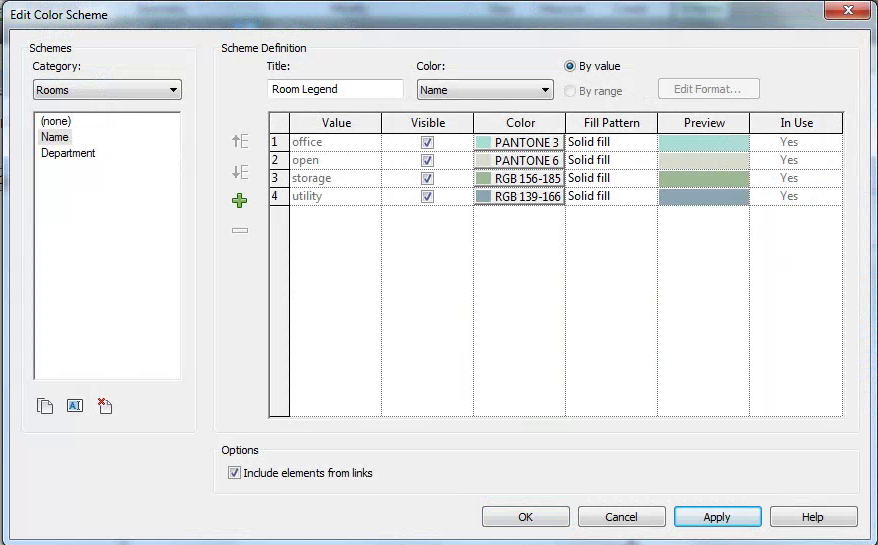Move row down with the down-arrow icon
Screen dimensions: 878x545
240,172
